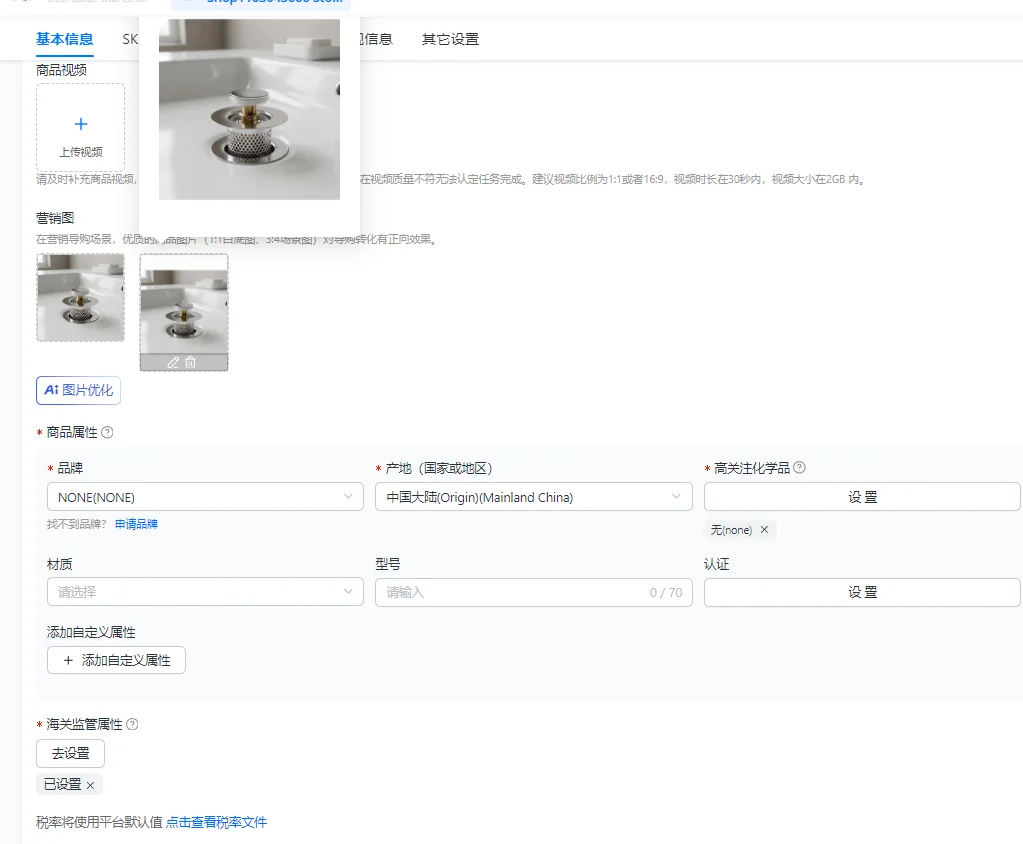Edit the second marketing image with pencil icon

pos(173,362)
